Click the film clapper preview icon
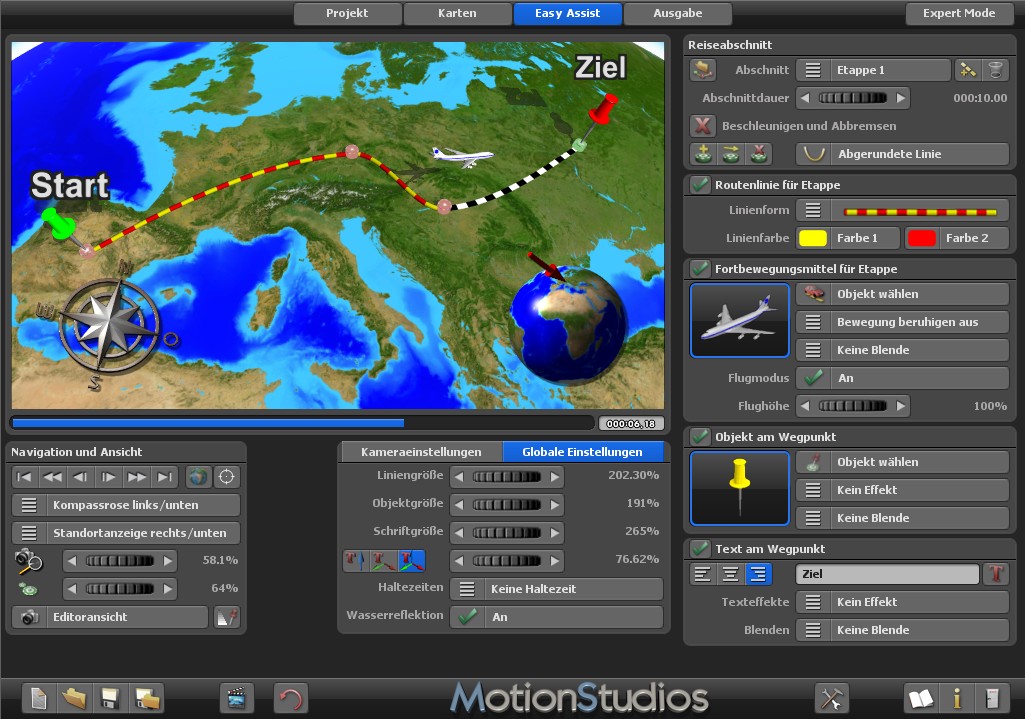The height and width of the screenshot is (719, 1025). [x=237, y=698]
